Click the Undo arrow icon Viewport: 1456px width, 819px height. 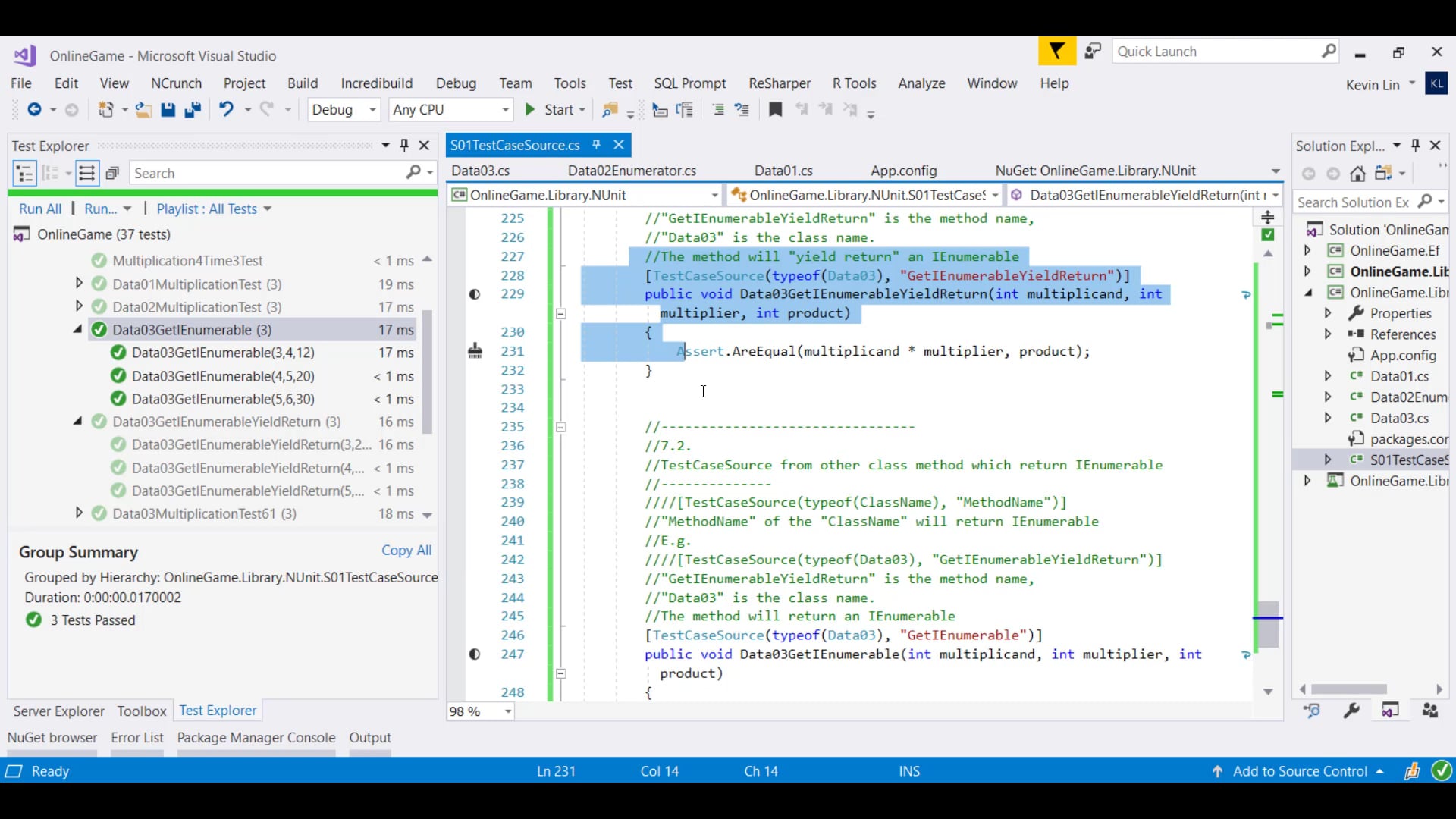point(226,110)
